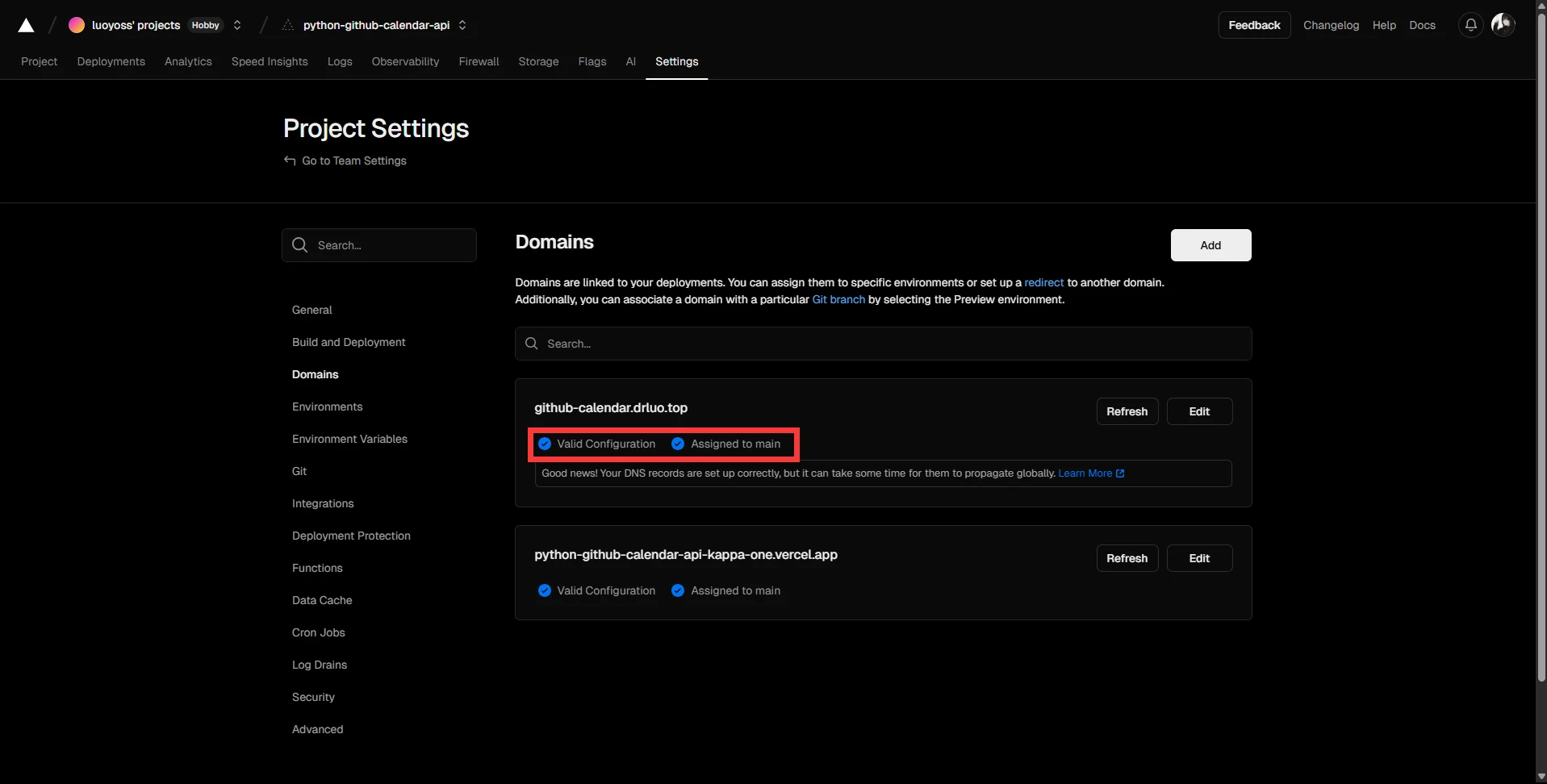Refresh the python-github-calendar-api-kappa-one.vercel.app domain
The height and width of the screenshot is (784, 1547).
click(x=1127, y=558)
